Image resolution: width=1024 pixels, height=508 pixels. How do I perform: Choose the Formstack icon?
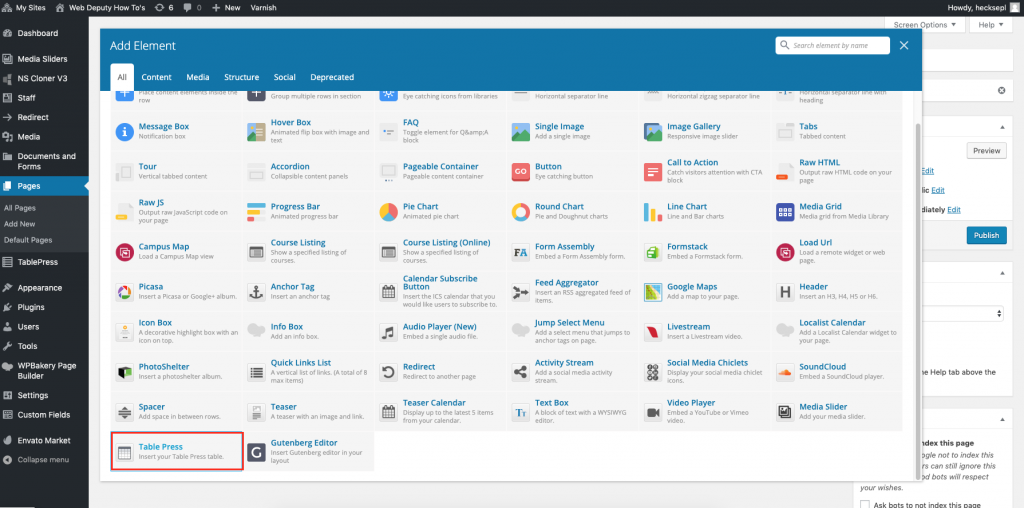coord(653,251)
